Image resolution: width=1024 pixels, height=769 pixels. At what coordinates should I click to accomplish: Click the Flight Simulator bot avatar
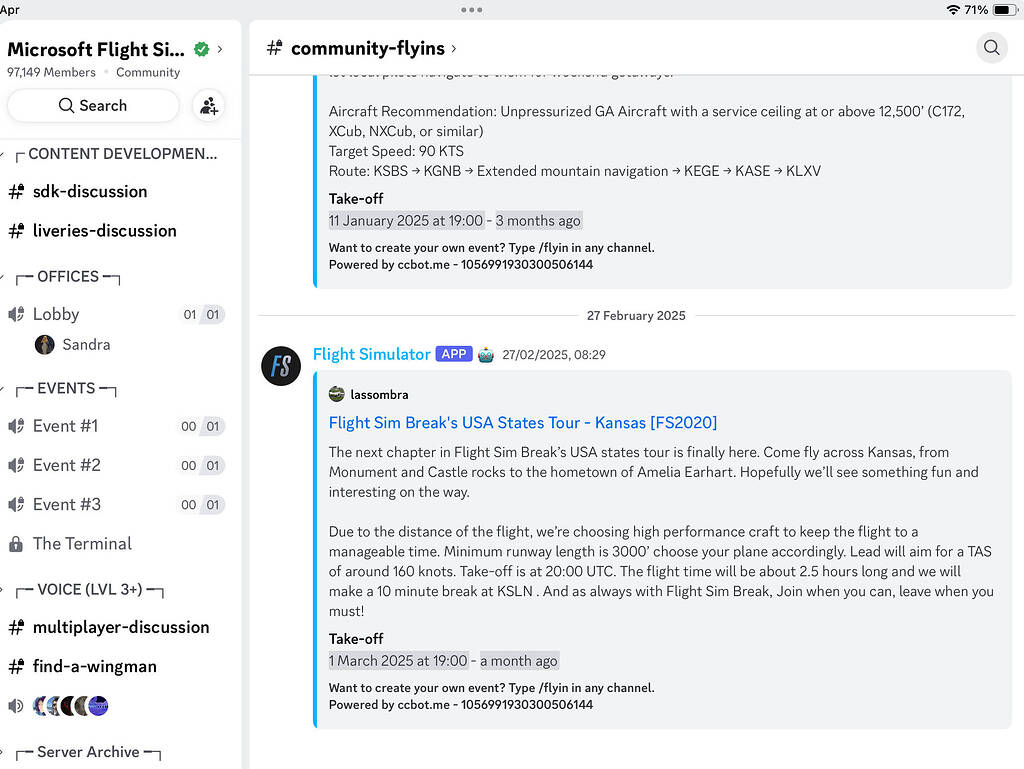click(280, 366)
